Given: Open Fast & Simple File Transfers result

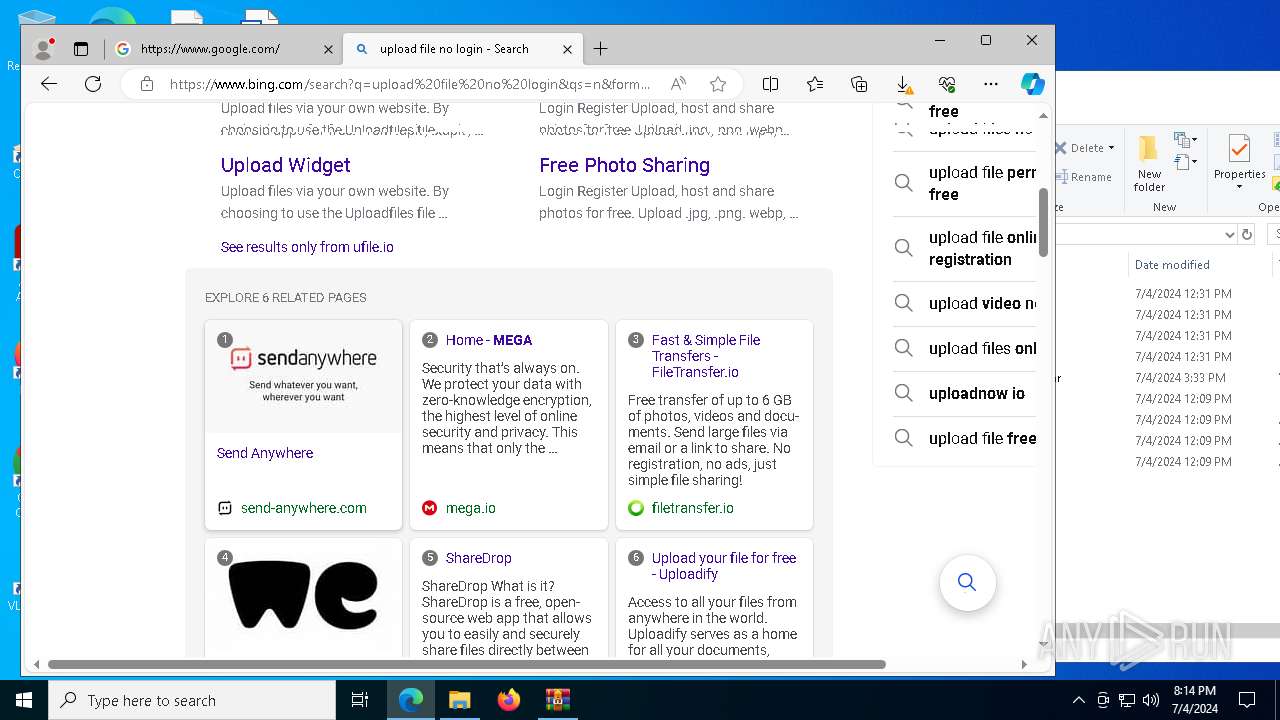Looking at the screenshot, I should (706, 356).
